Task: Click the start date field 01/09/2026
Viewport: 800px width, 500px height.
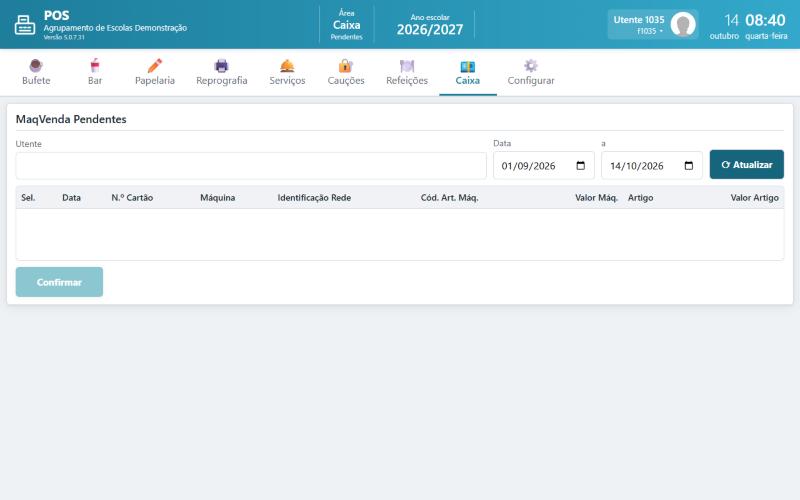Action: [544, 165]
